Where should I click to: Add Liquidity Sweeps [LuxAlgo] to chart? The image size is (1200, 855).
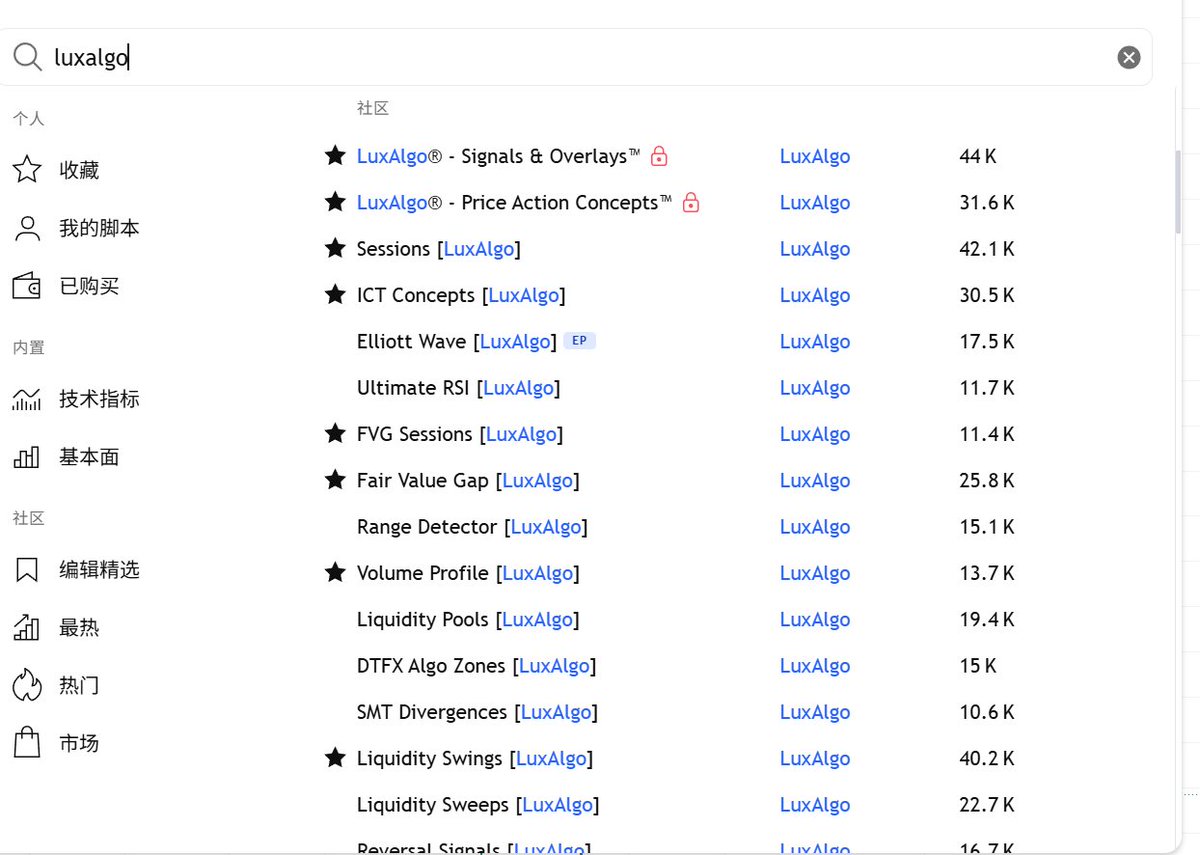(478, 805)
